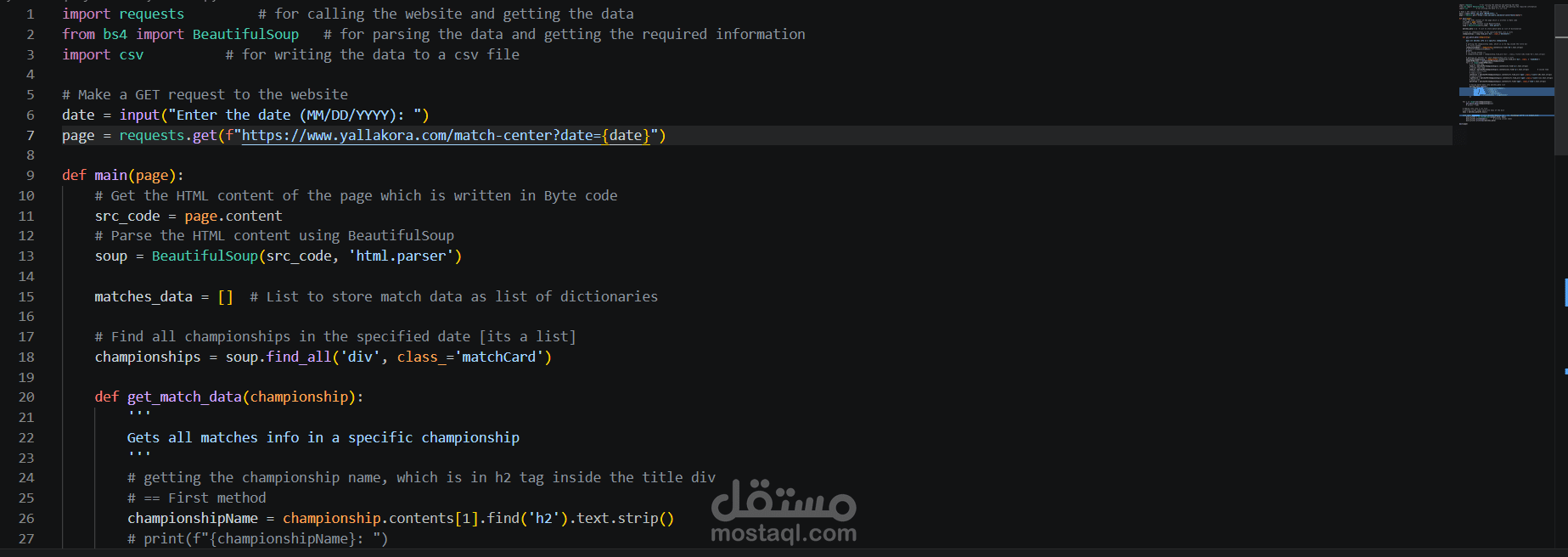
Task: Click the 'html.parser' string on line 13
Action: (401, 256)
